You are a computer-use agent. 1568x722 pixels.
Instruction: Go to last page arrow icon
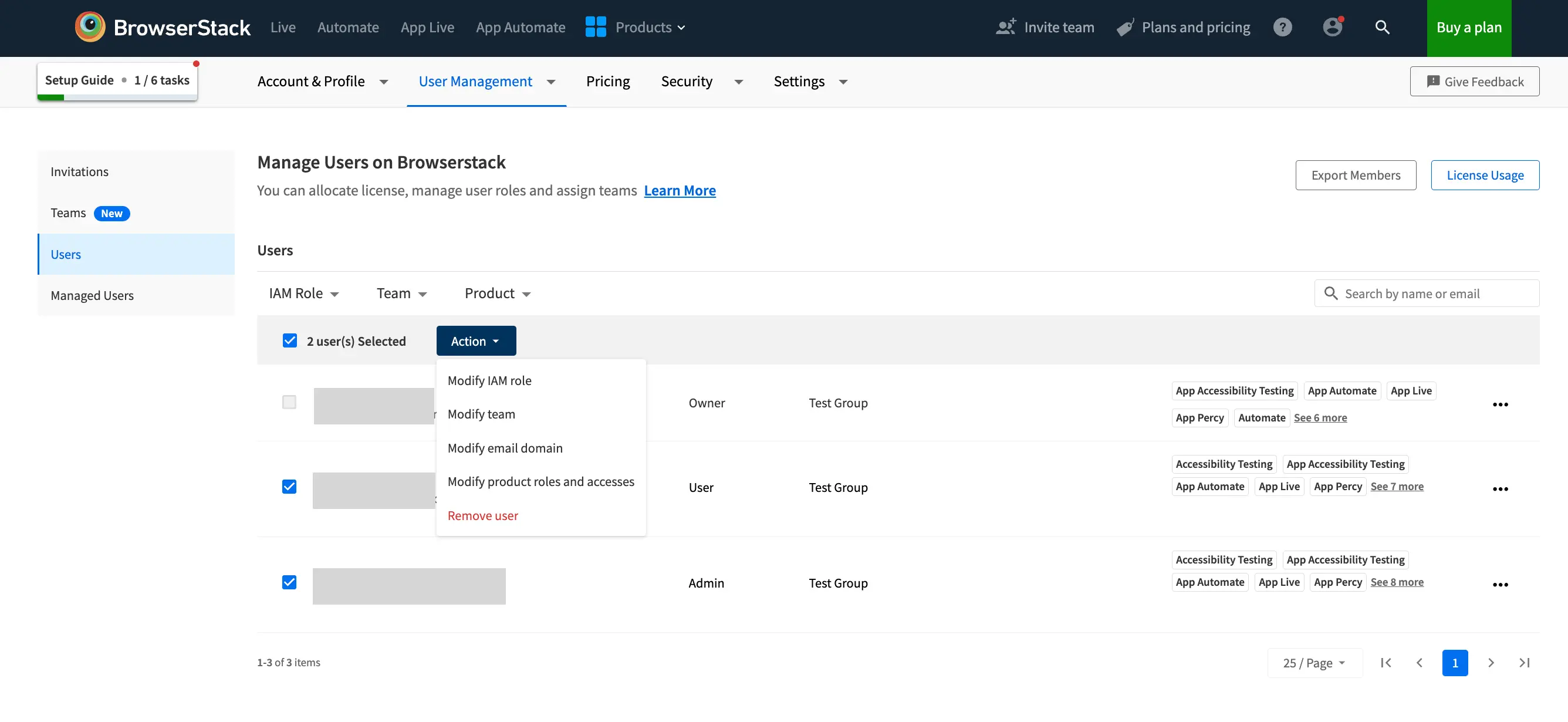click(1524, 662)
